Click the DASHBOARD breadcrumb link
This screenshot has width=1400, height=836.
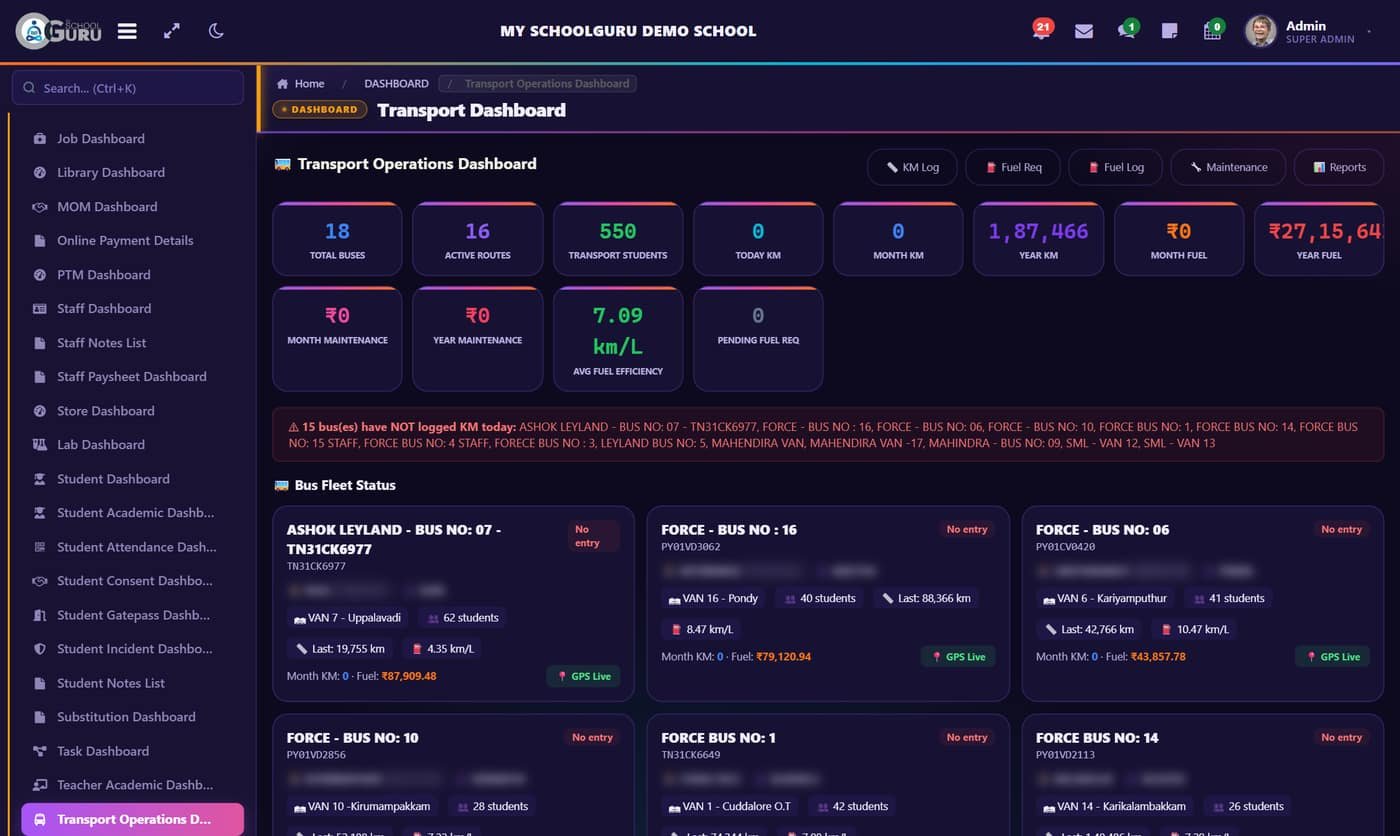[396, 84]
